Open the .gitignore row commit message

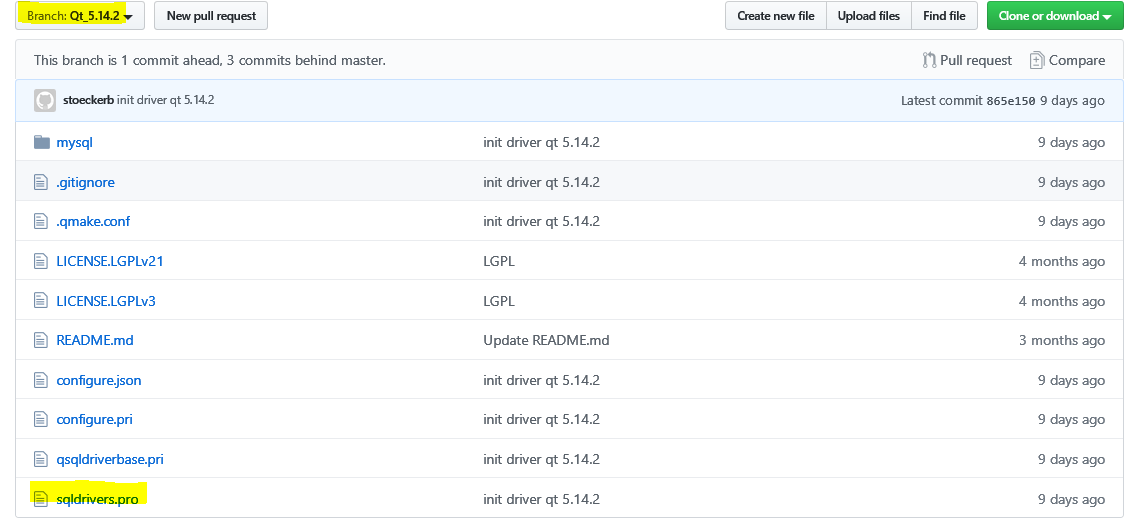pos(541,182)
